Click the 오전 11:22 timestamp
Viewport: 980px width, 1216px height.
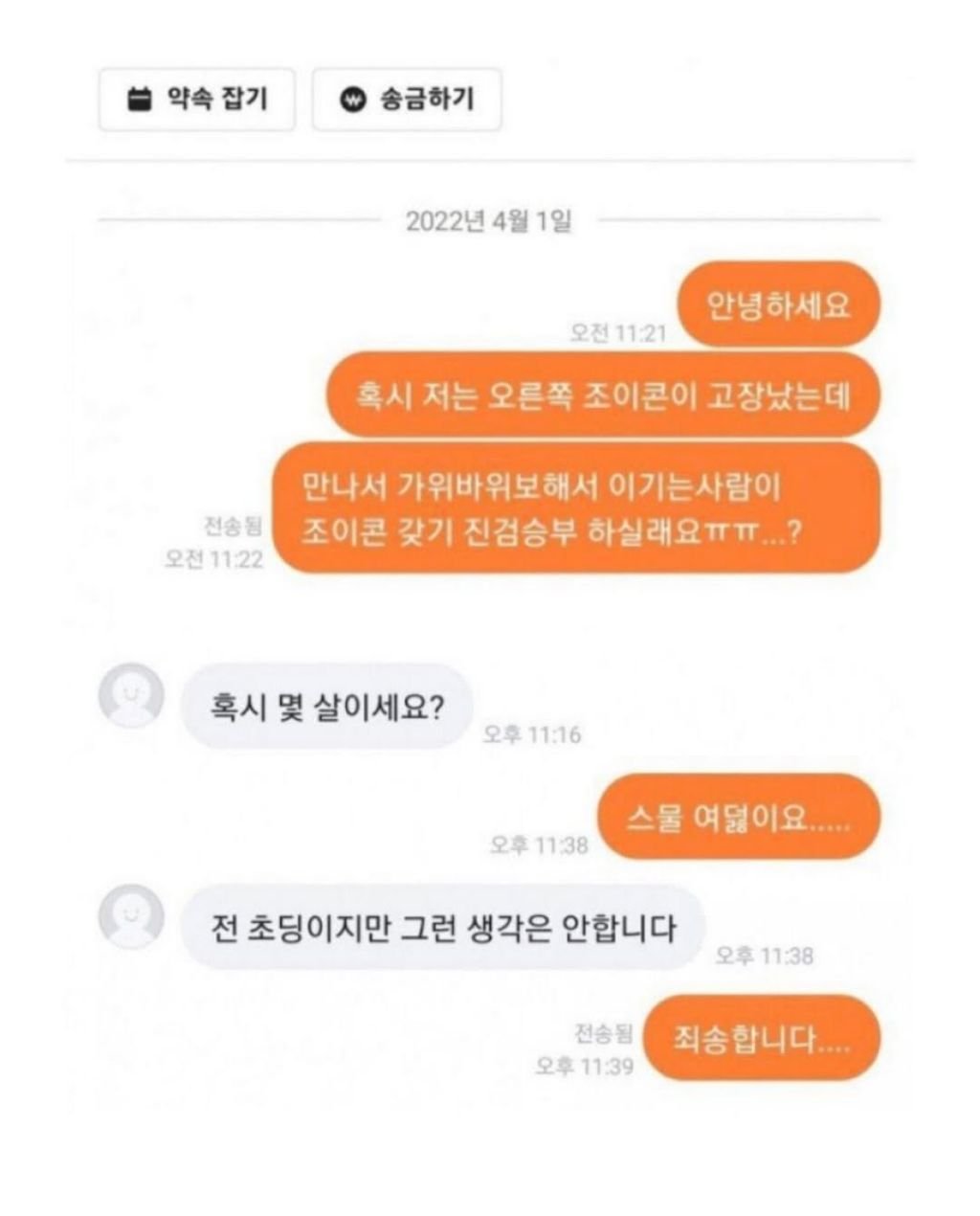(x=213, y=559)
